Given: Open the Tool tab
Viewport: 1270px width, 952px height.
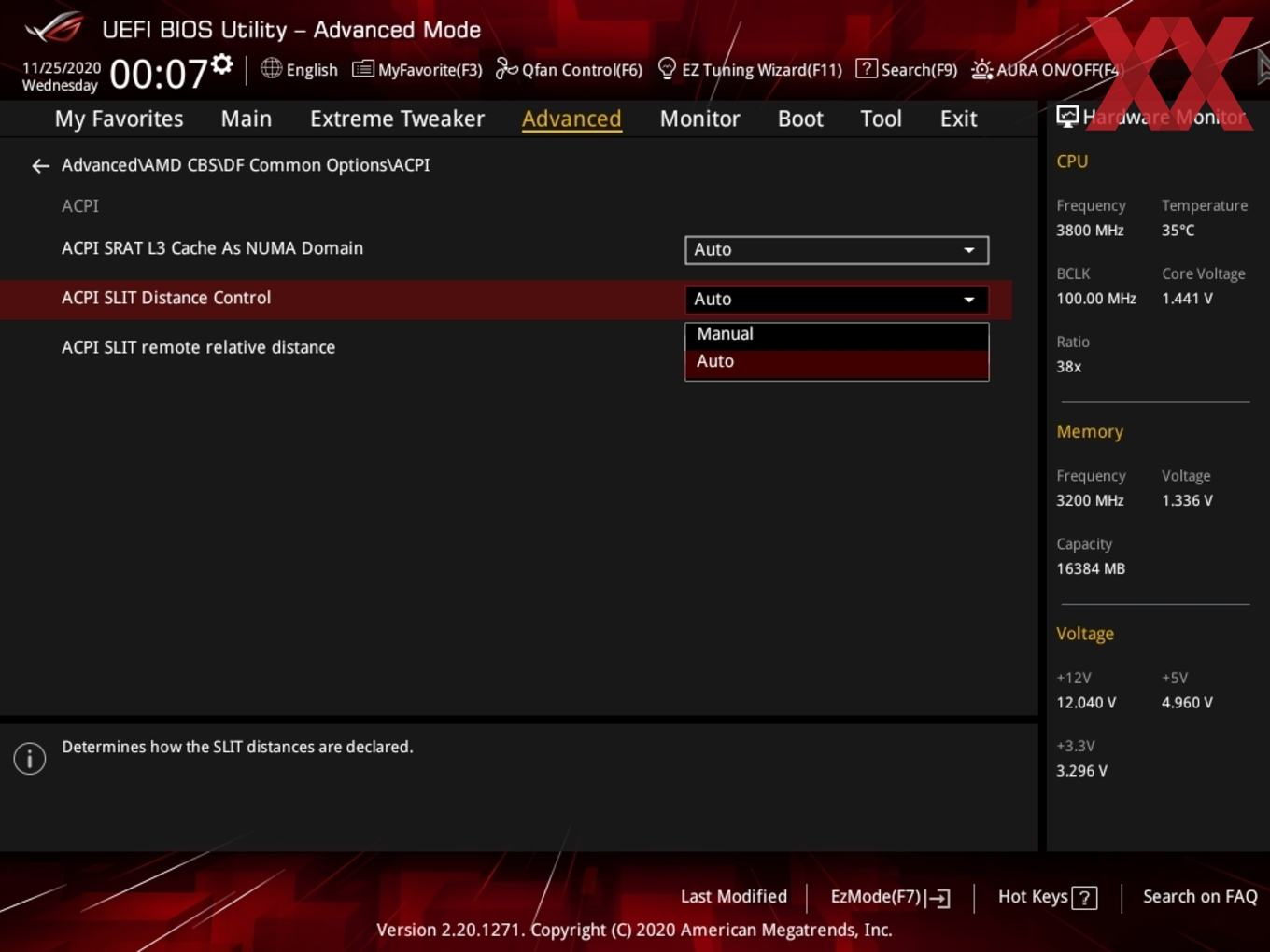Looking at the screenshot, I should 881,119.
